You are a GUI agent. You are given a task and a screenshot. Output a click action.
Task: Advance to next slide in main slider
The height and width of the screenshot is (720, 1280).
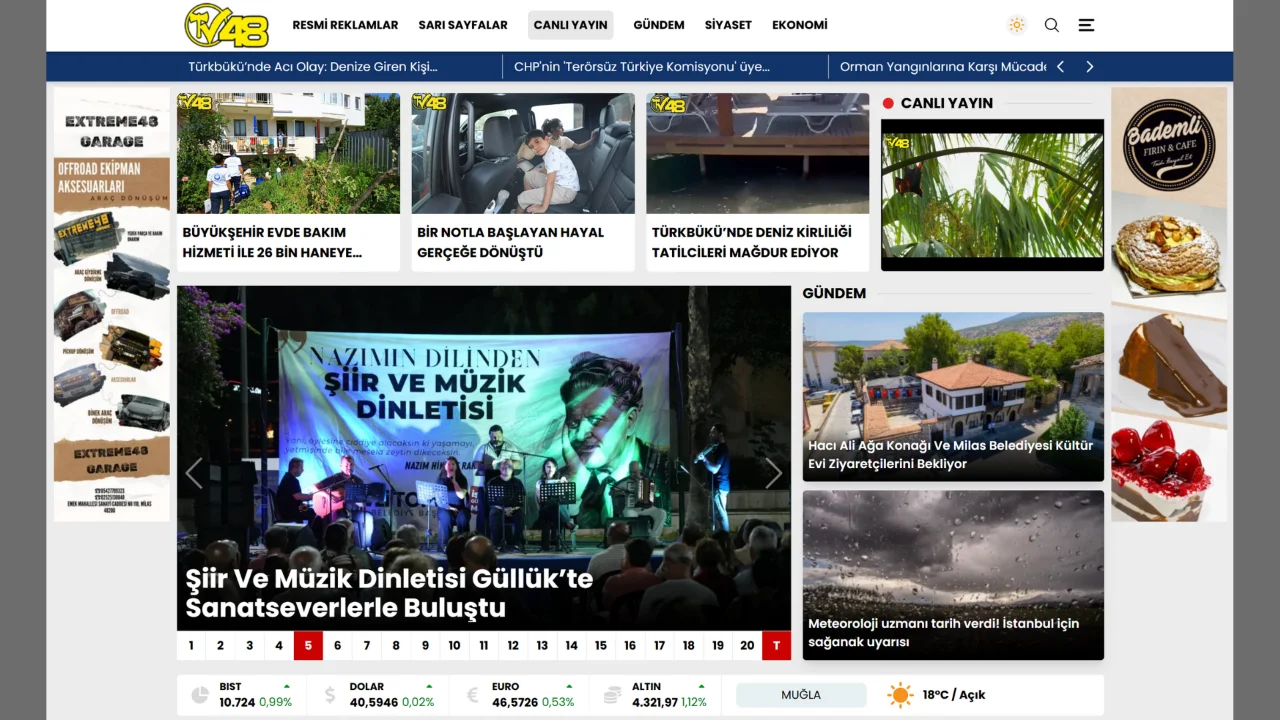pyautogui.click(x=773, y=473)
